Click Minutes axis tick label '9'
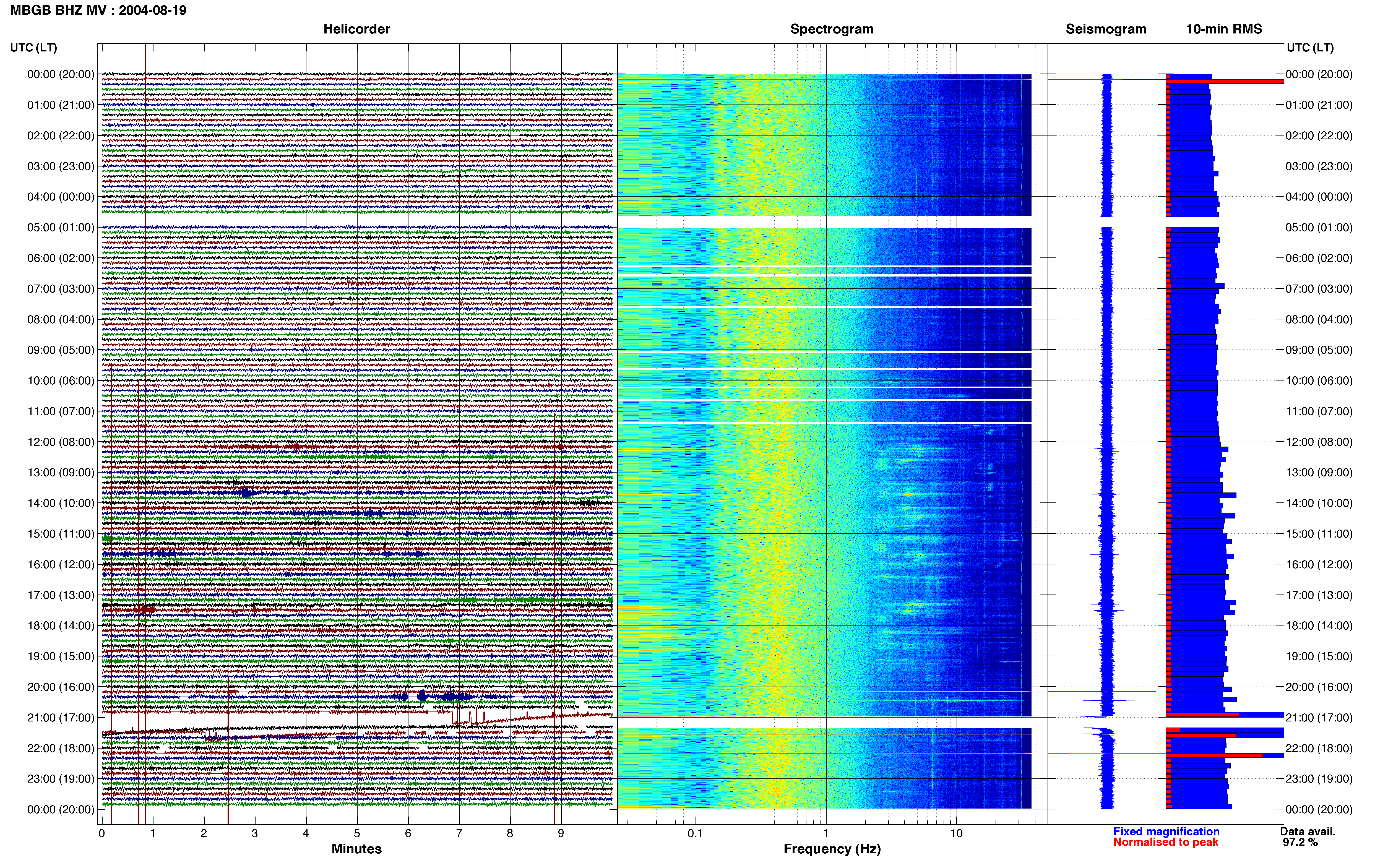The image size is (1388, 868). 561,833
